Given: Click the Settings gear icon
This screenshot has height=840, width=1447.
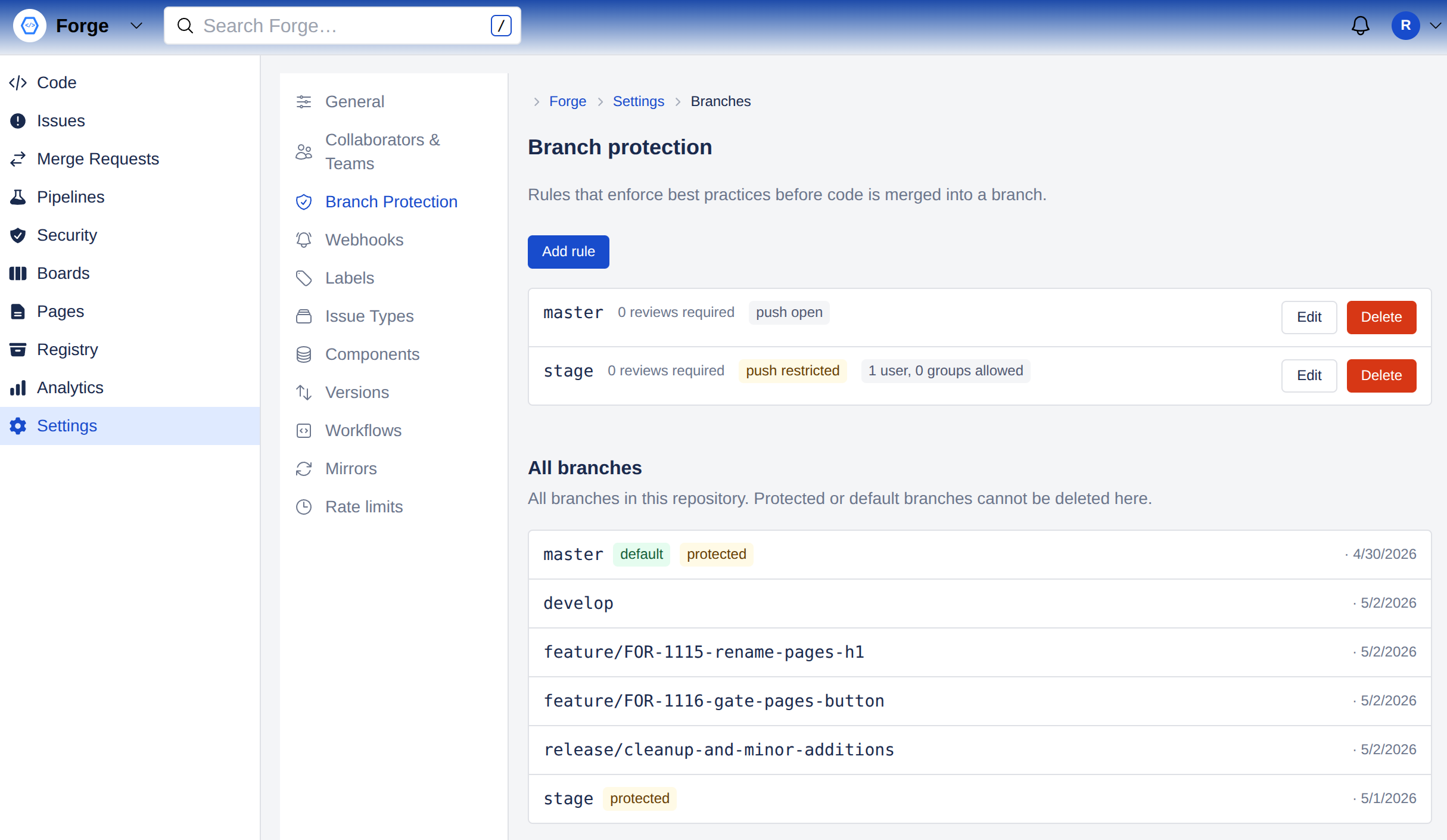Looking at the screenshot, I should tap(18, 426).
